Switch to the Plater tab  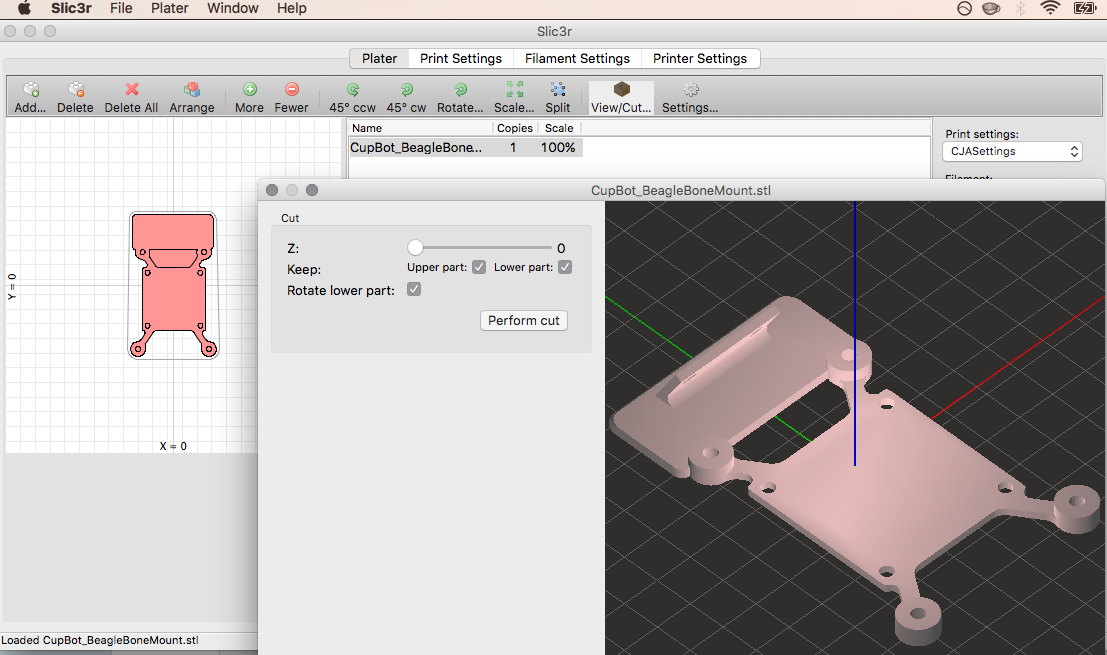(x=379, y=59)
